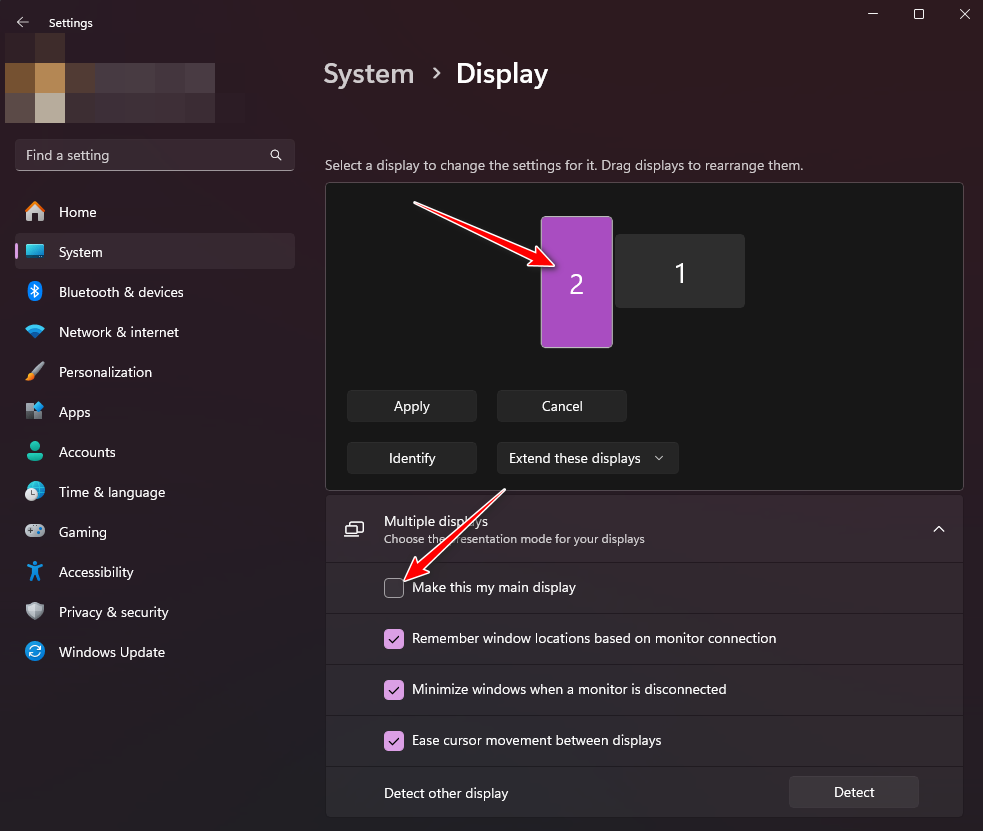
Task: Open Gaming settings
Action: click(84, 532)
